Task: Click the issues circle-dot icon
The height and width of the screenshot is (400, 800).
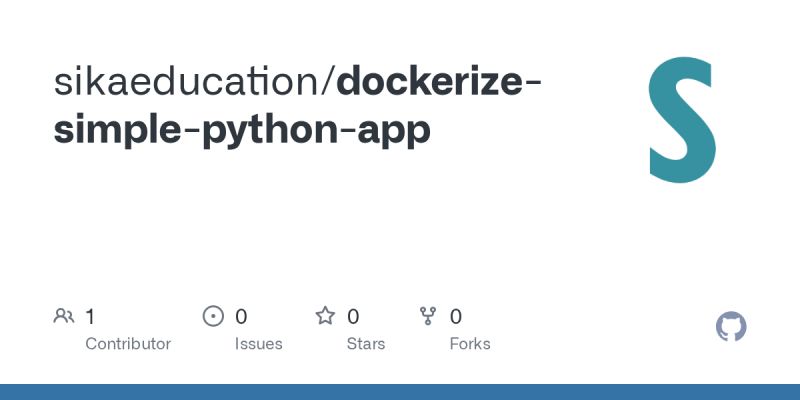Action: pyautogui.click(x=213, y=316)
